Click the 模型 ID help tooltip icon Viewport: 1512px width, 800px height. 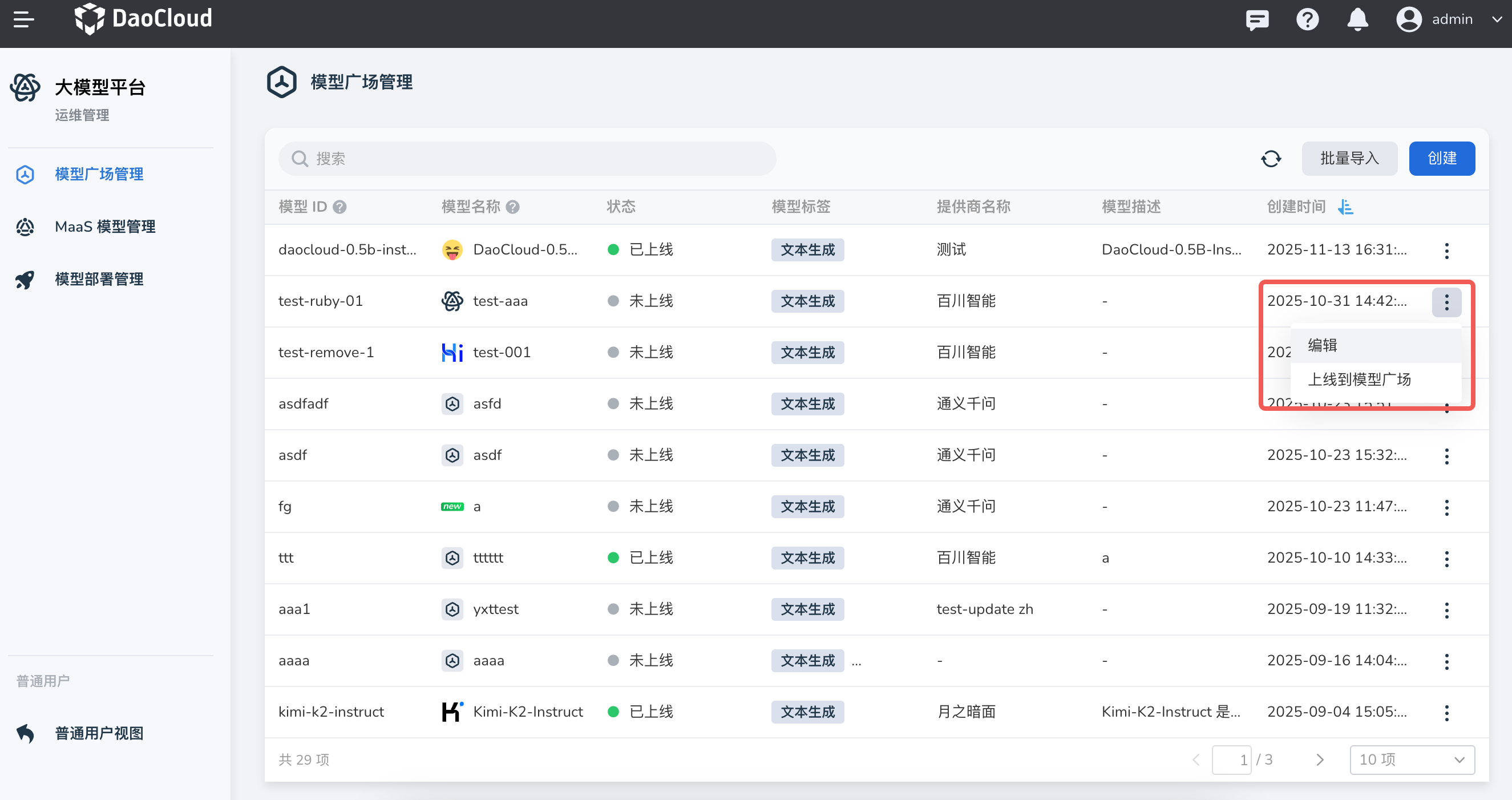339,207
